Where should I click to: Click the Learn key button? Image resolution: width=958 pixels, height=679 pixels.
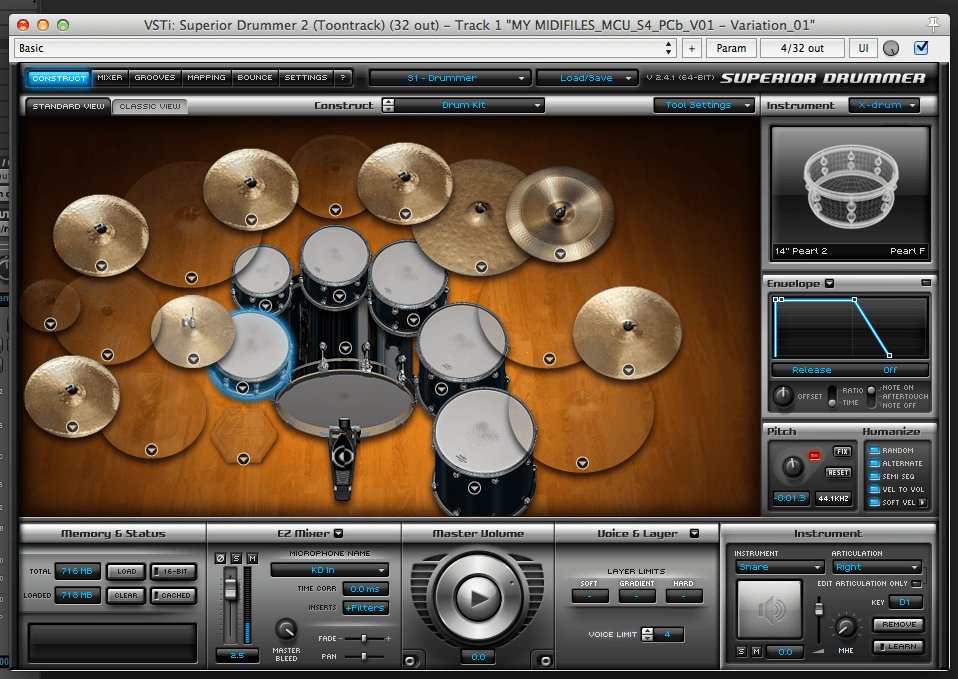(899, 646)
